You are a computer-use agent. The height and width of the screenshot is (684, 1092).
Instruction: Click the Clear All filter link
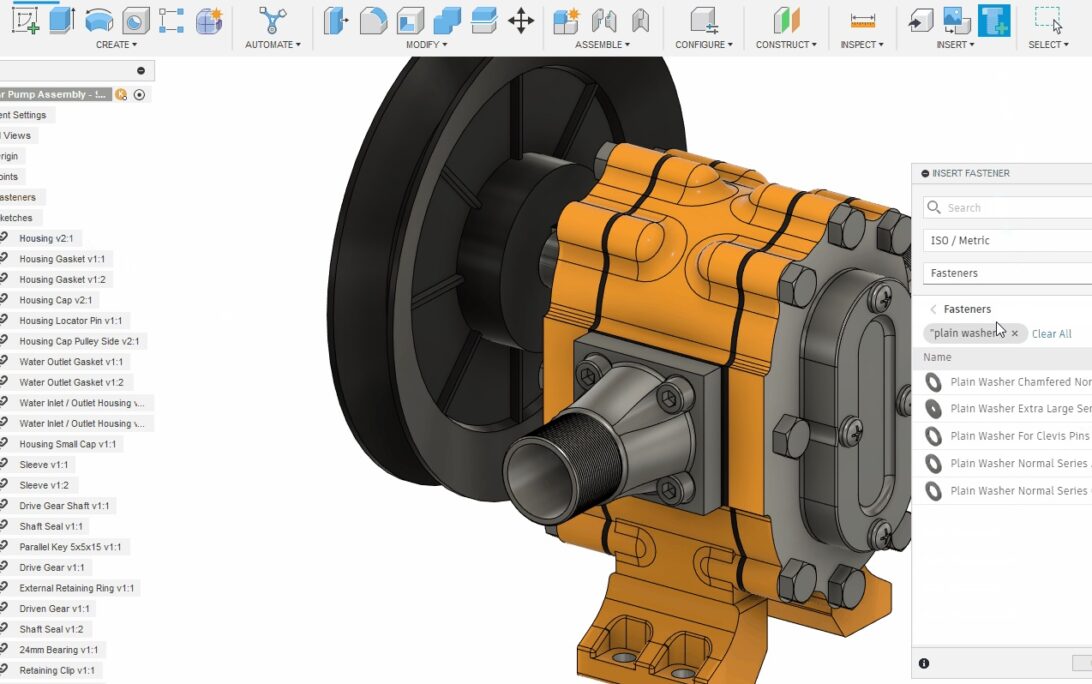click(x=1051, y=334)
